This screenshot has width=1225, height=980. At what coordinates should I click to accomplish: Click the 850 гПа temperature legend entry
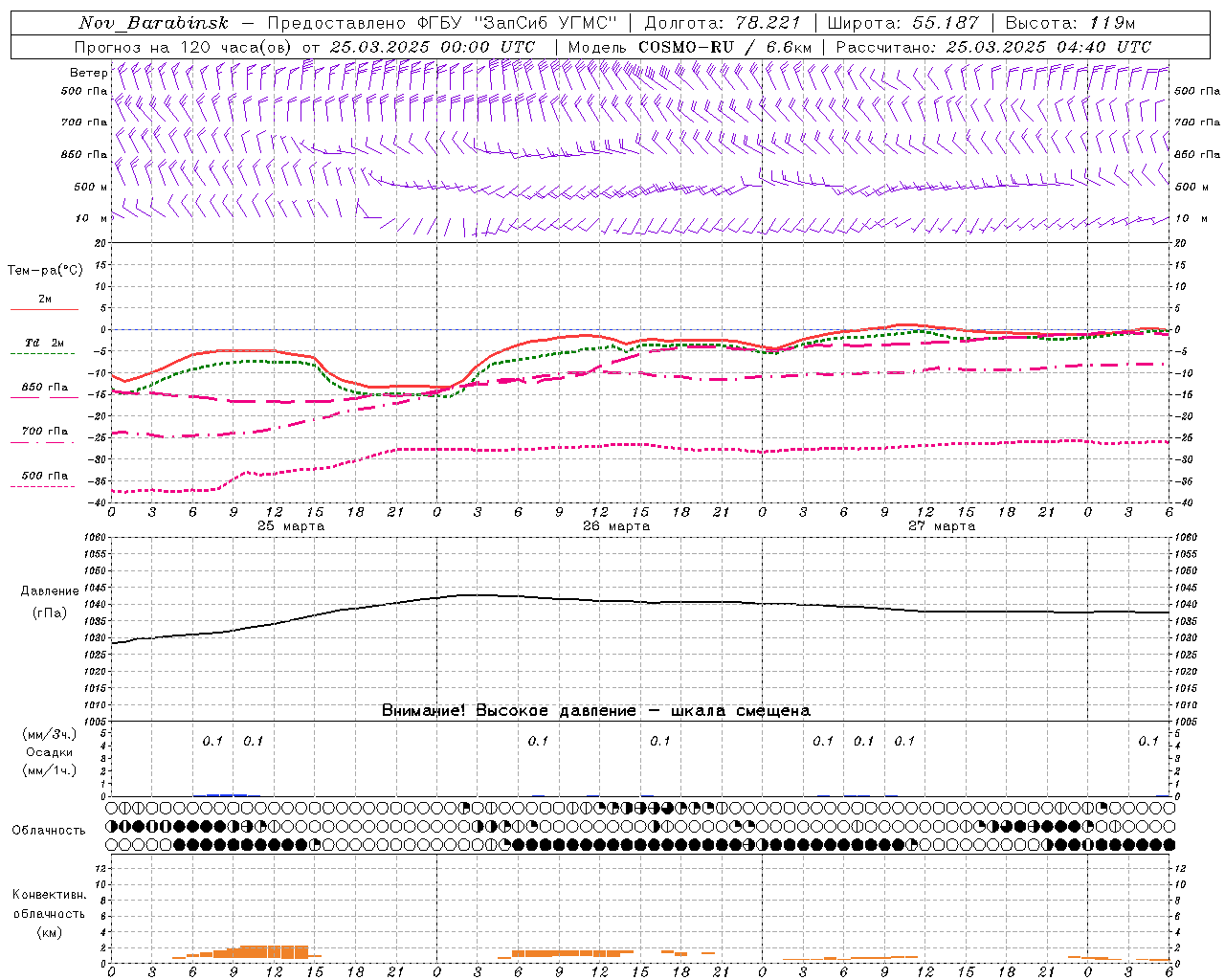pyautogui.click(x=45, y=387)
